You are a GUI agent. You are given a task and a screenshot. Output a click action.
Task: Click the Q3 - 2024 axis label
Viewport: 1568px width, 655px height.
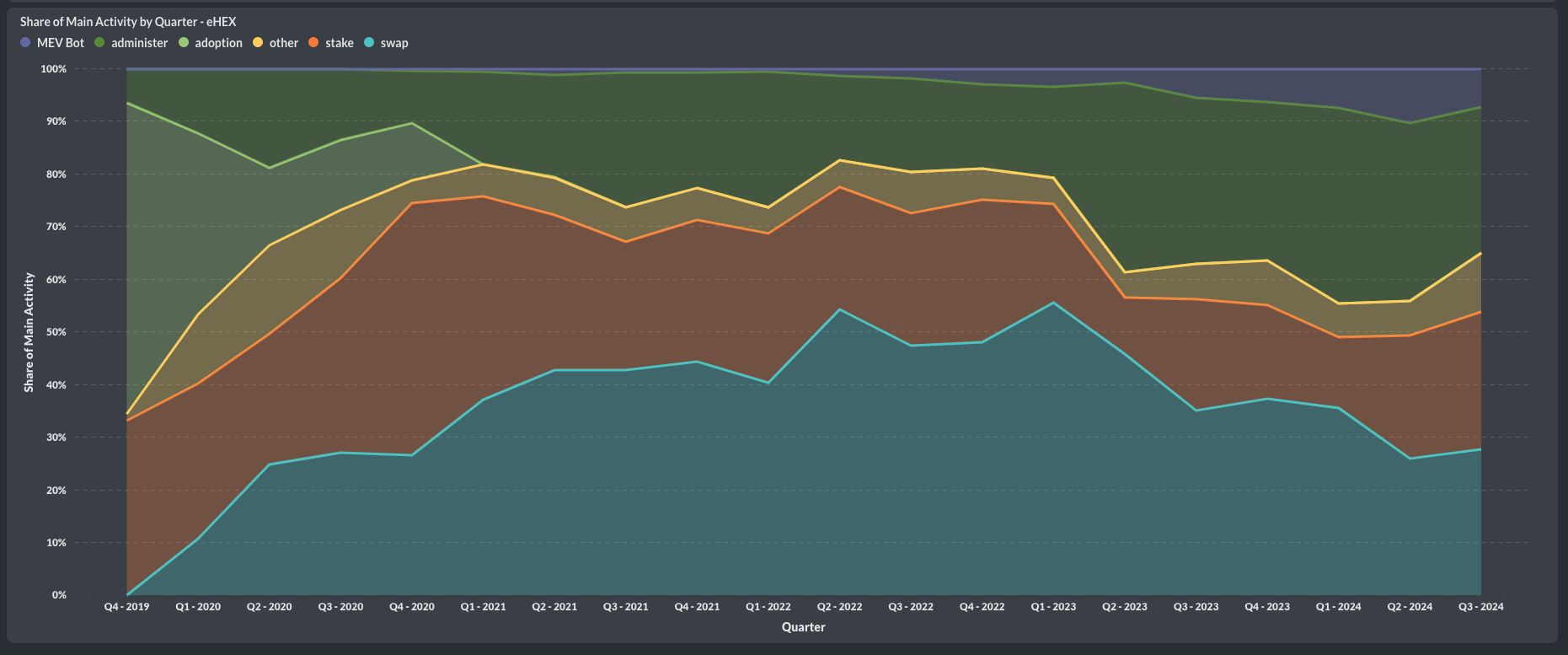[1480, 607]
